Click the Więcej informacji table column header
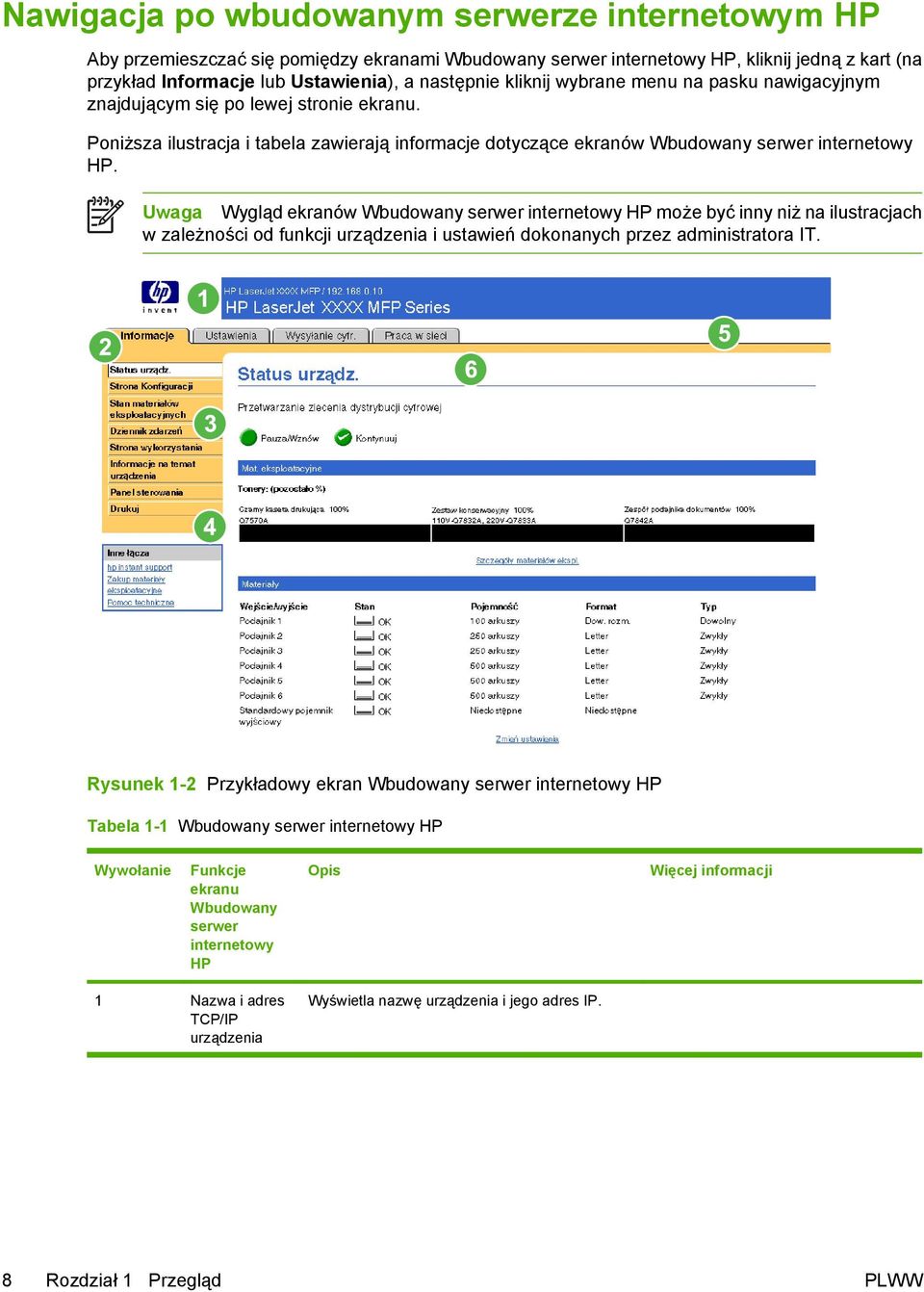Screen dimensions: 924x1292 tap(710, 870)
